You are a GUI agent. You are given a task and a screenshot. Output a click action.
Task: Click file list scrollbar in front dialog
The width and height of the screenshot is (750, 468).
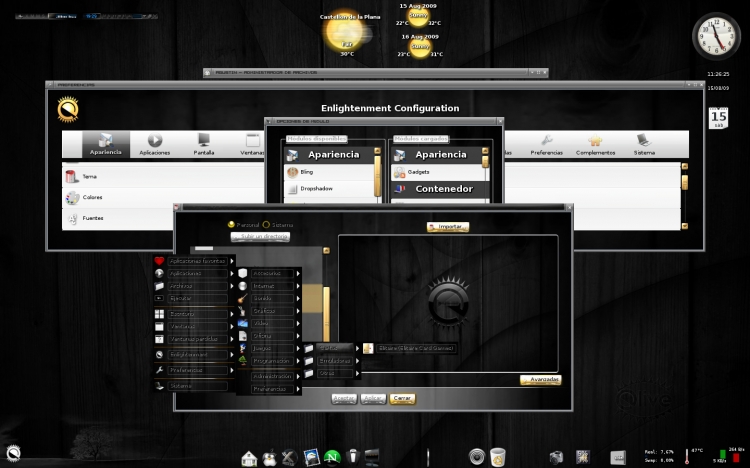point(326,313)
